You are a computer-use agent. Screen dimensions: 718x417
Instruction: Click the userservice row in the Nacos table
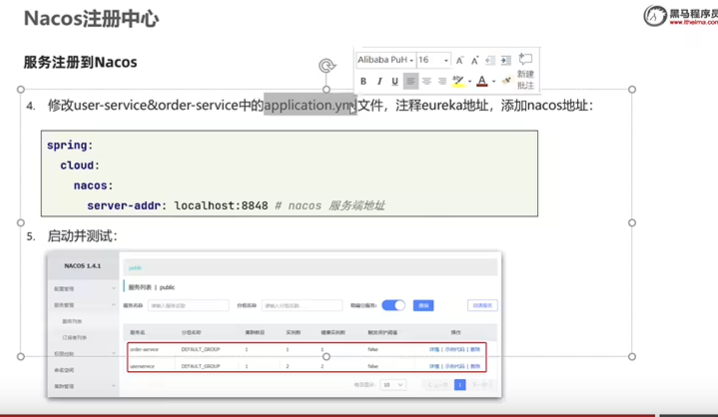click(x=306, y=366)
